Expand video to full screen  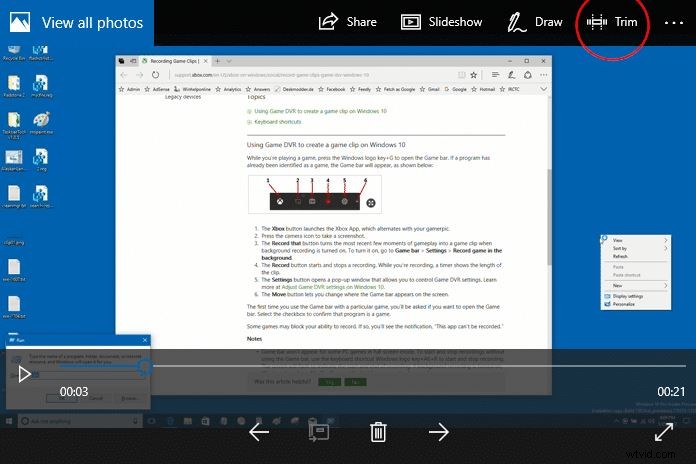point(664,432)
